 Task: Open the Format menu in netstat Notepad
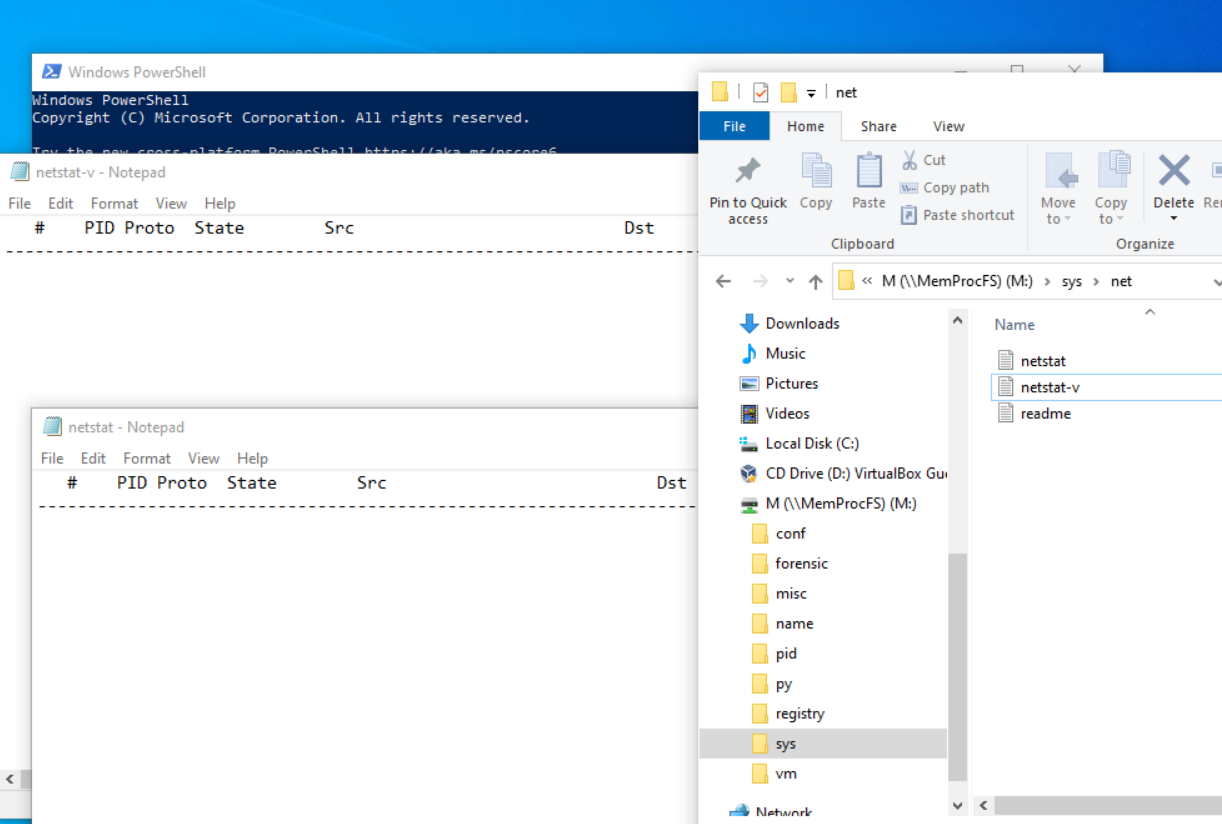[147, 458]
